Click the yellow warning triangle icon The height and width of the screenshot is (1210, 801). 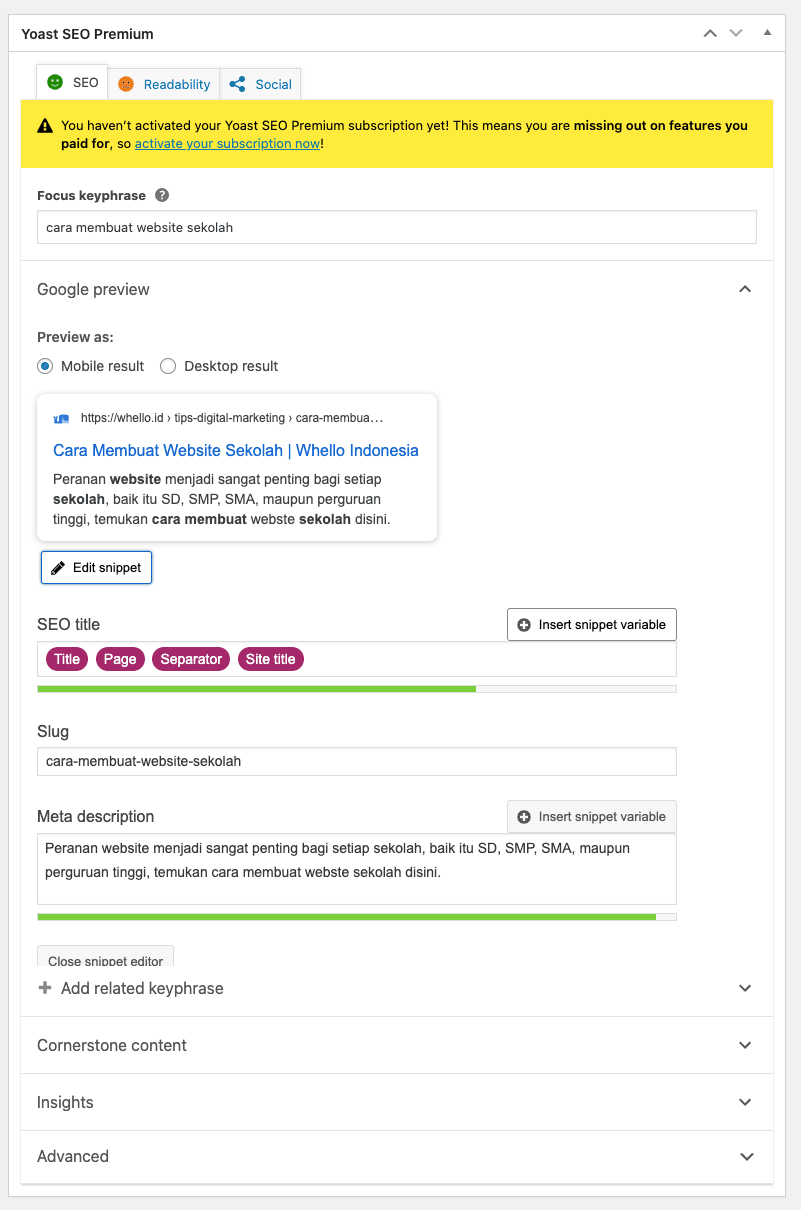point(45,126)
